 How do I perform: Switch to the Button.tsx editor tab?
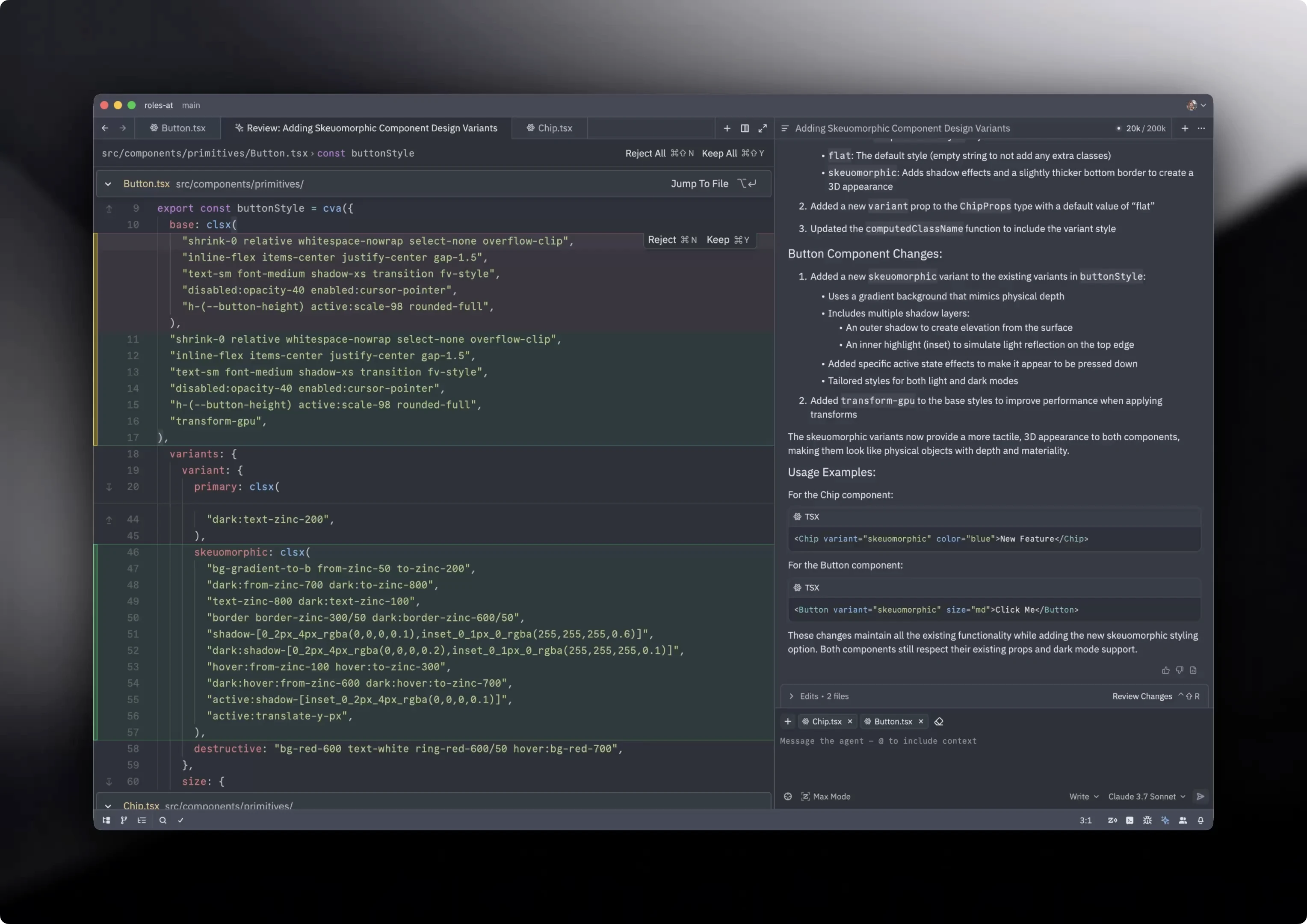click(x=177, y=128)
